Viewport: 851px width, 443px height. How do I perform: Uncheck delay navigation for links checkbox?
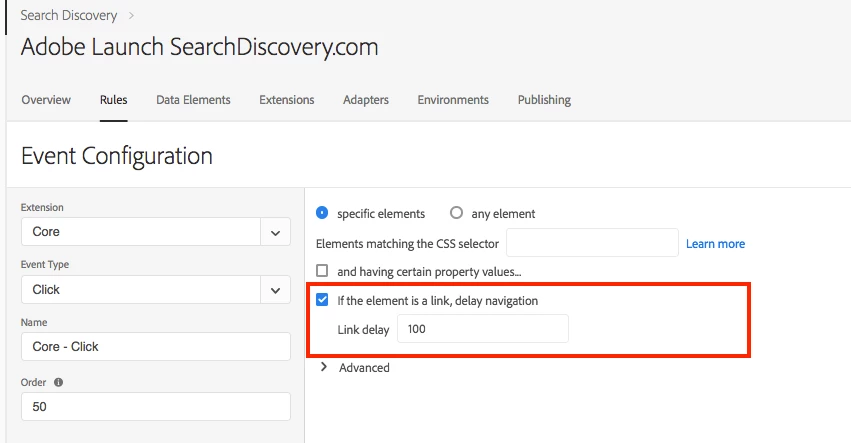pyautogui.click(x=322, y=300)
